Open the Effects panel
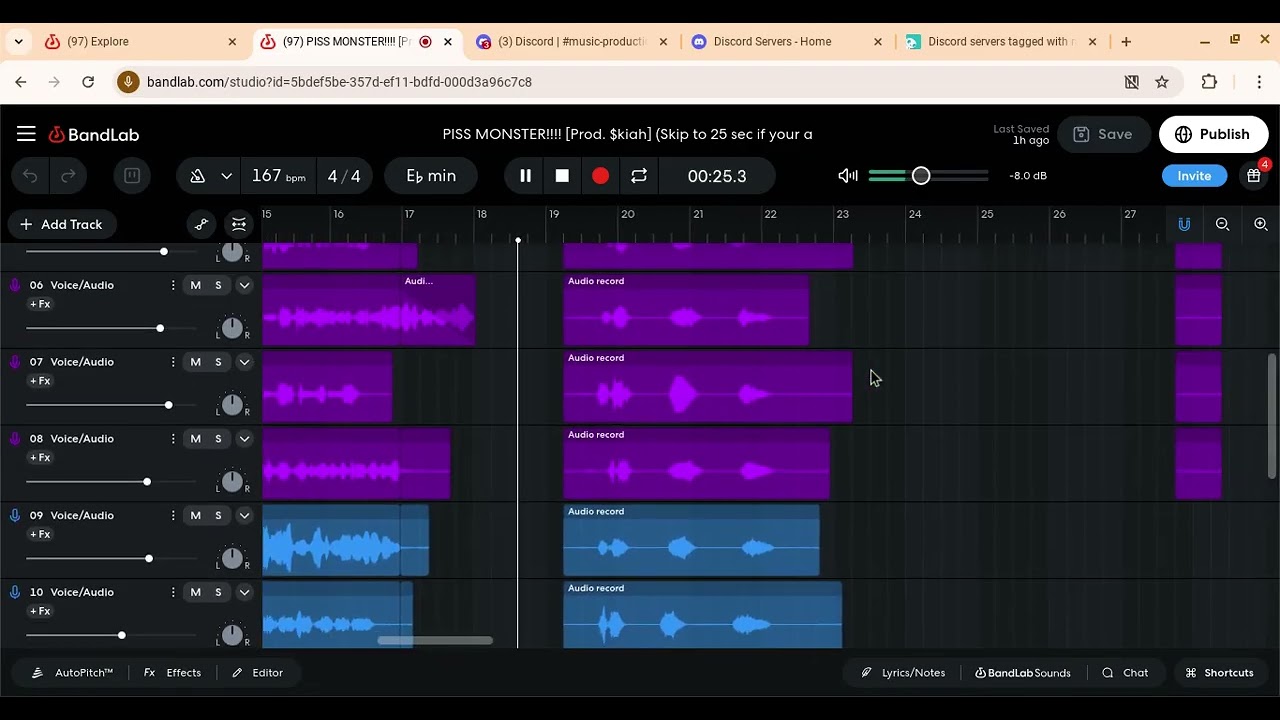Viewport: 1280px width, 720px height. (x=173, y=673)
